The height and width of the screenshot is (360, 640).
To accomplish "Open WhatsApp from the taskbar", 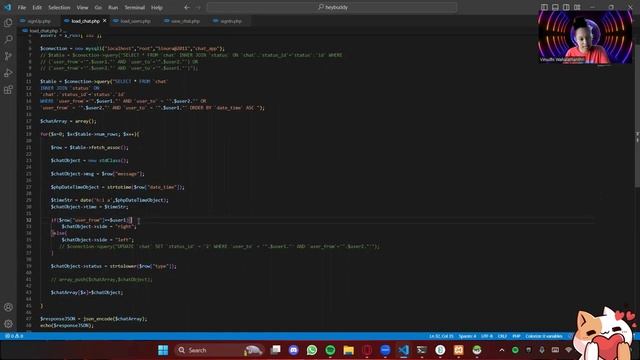I will [312, 350].
